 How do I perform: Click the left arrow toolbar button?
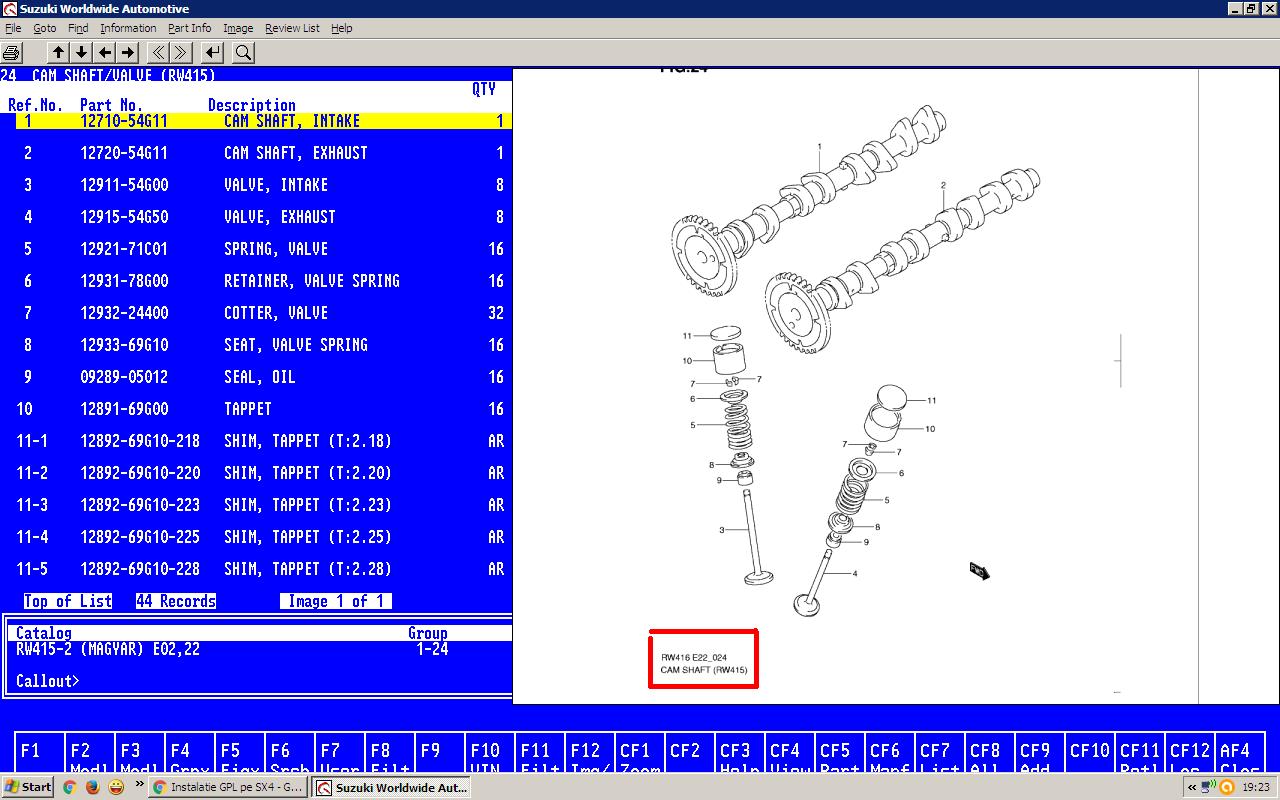[105, 53]
